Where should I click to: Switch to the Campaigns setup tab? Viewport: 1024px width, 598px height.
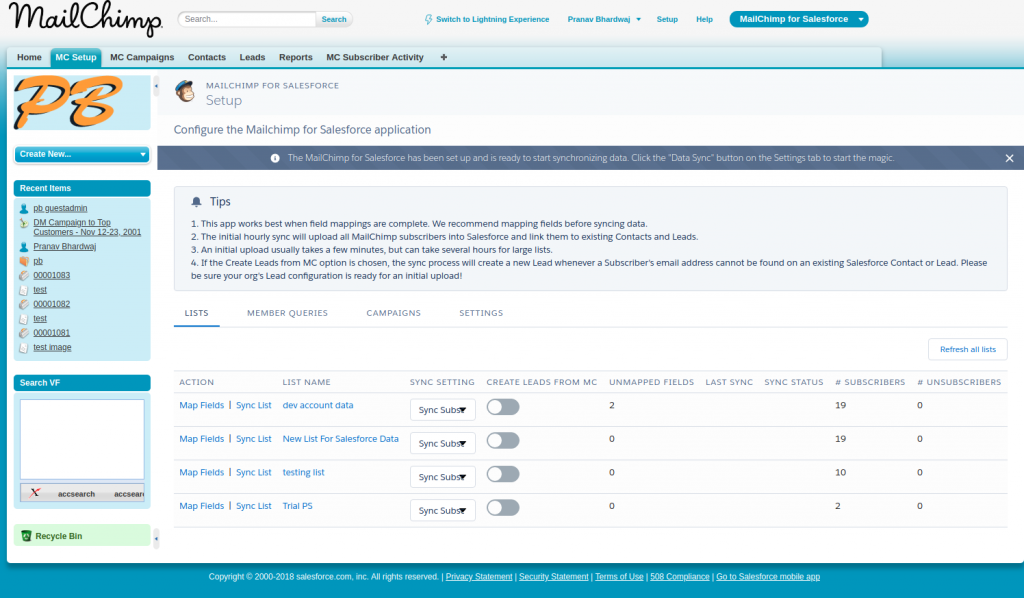tap(394, 313)
